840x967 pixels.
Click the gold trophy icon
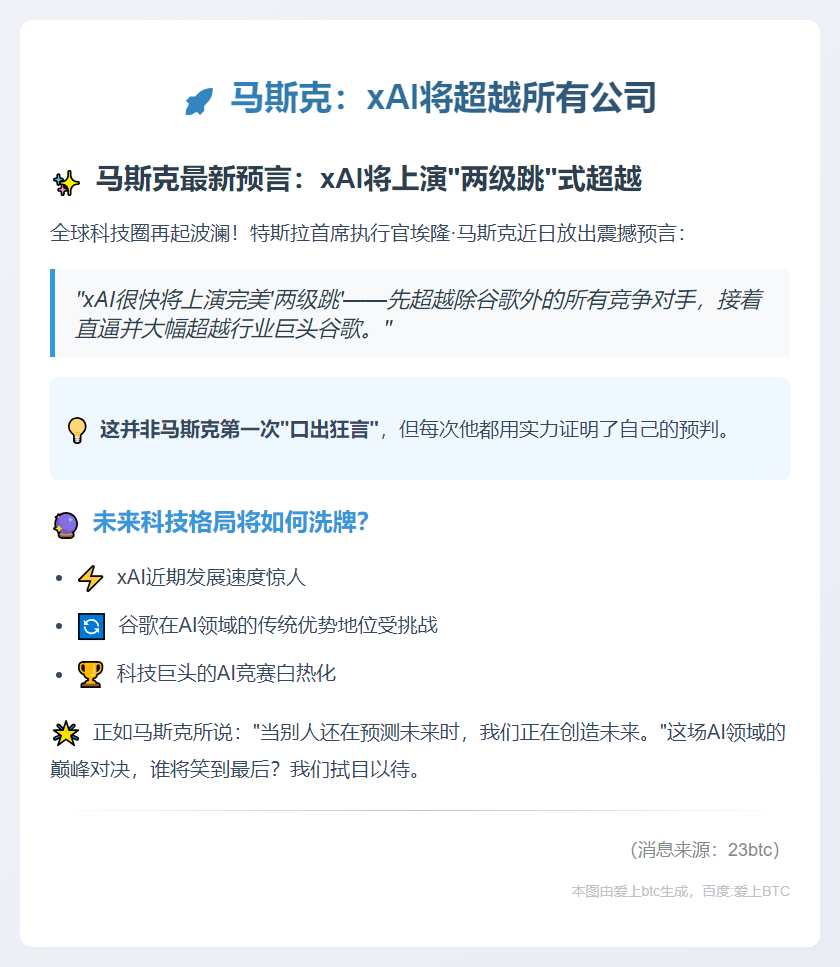tap(91, 674)
